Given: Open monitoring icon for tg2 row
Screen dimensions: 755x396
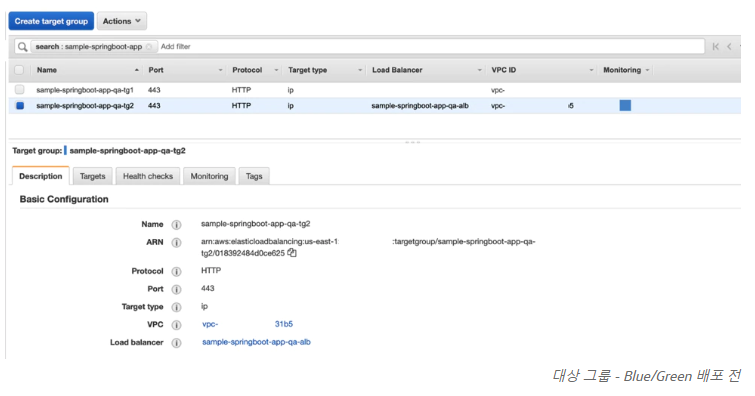Looking at the screenshot, I should pos(625,106).
